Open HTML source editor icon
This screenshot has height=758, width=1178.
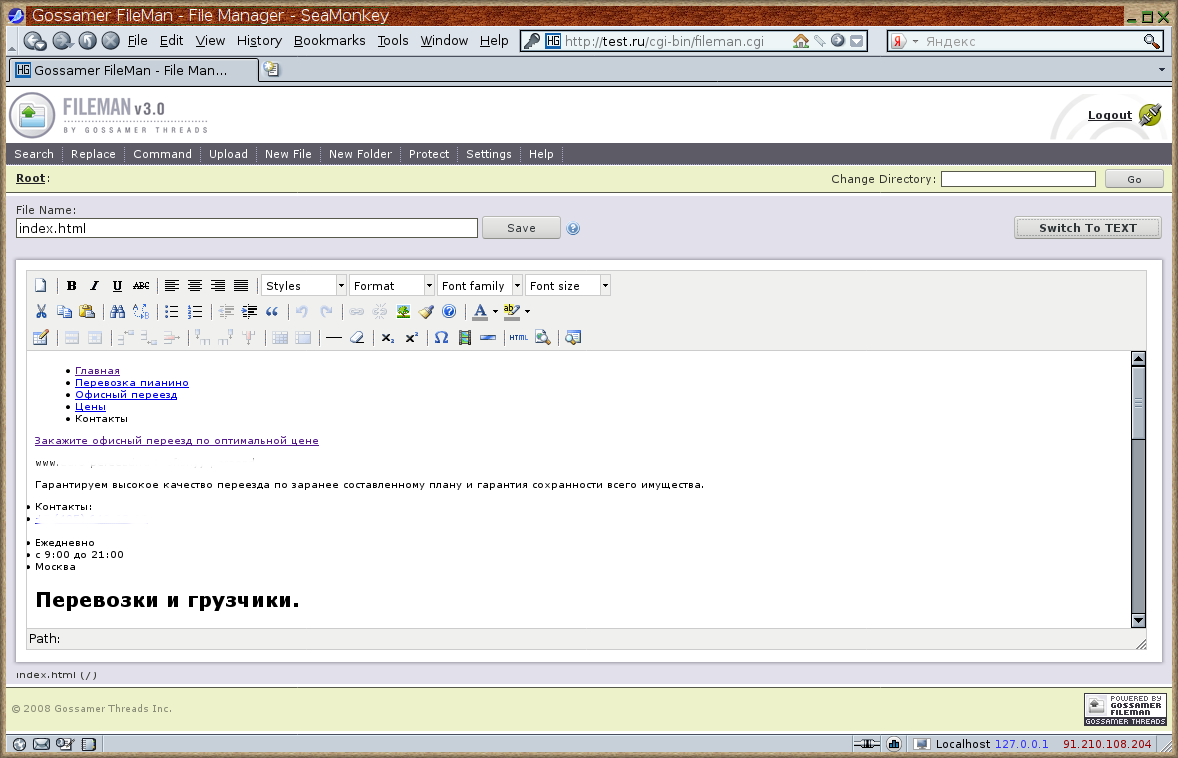point(518,338)
